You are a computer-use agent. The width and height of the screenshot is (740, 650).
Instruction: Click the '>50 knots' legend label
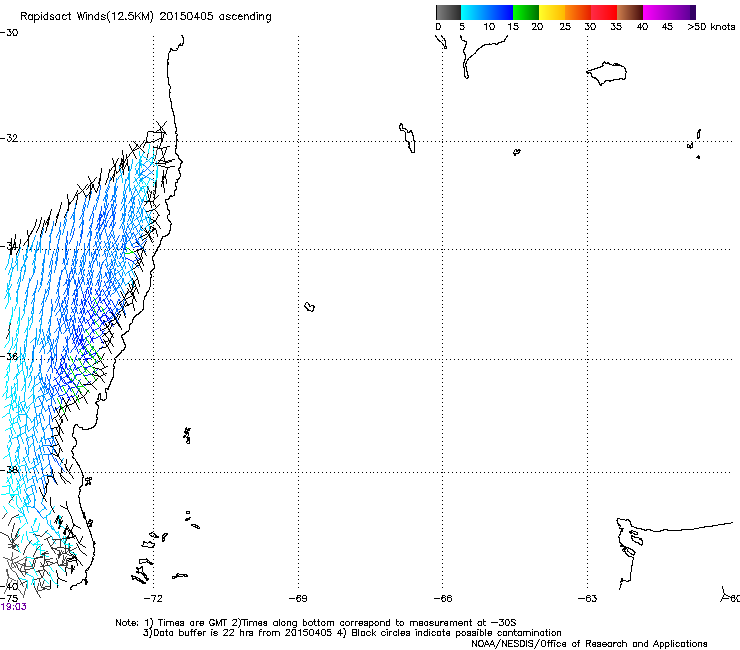point(711,27)
